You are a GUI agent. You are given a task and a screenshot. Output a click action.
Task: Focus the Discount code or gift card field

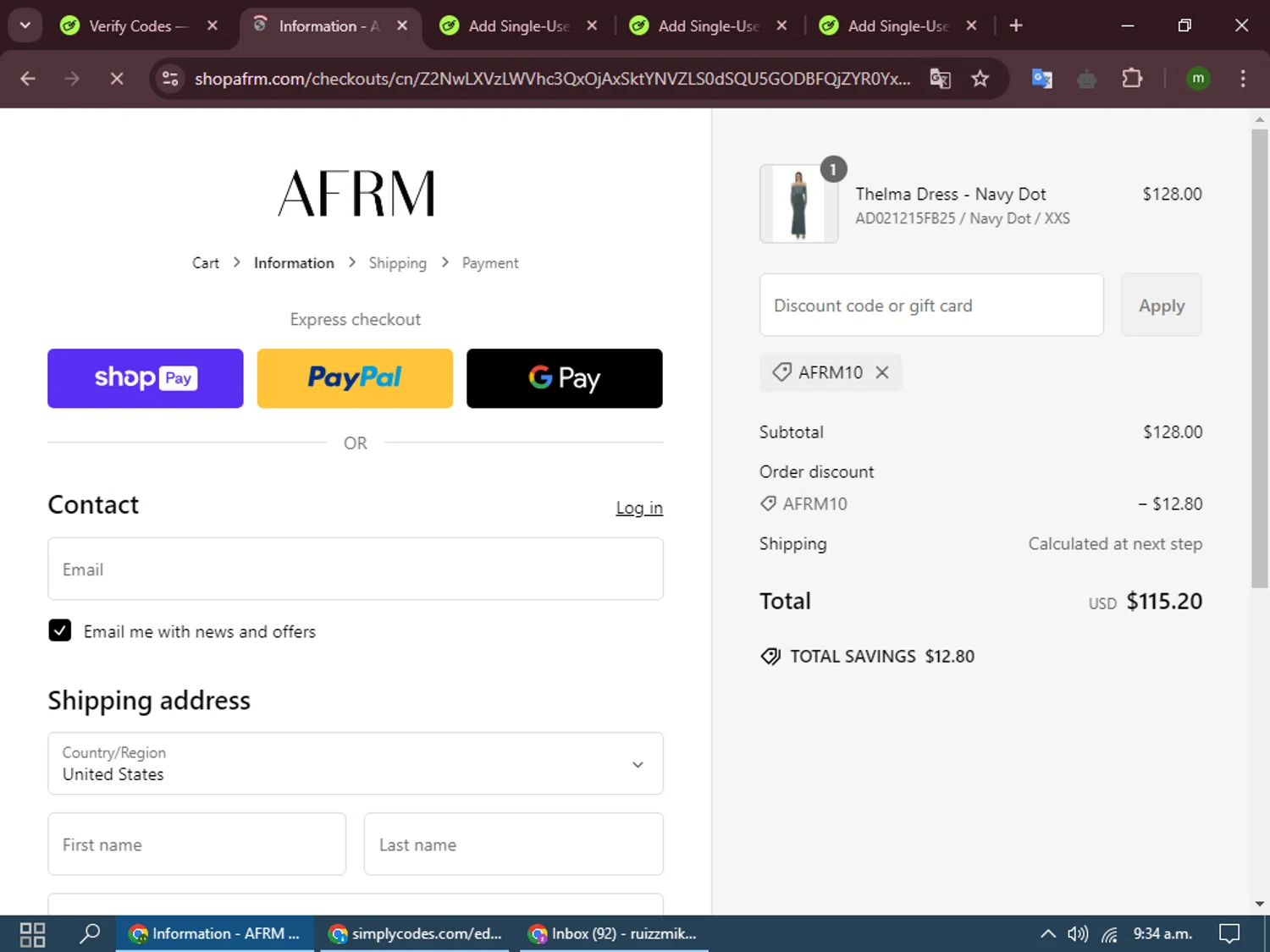pyautogui.click(x=931, y=305)
